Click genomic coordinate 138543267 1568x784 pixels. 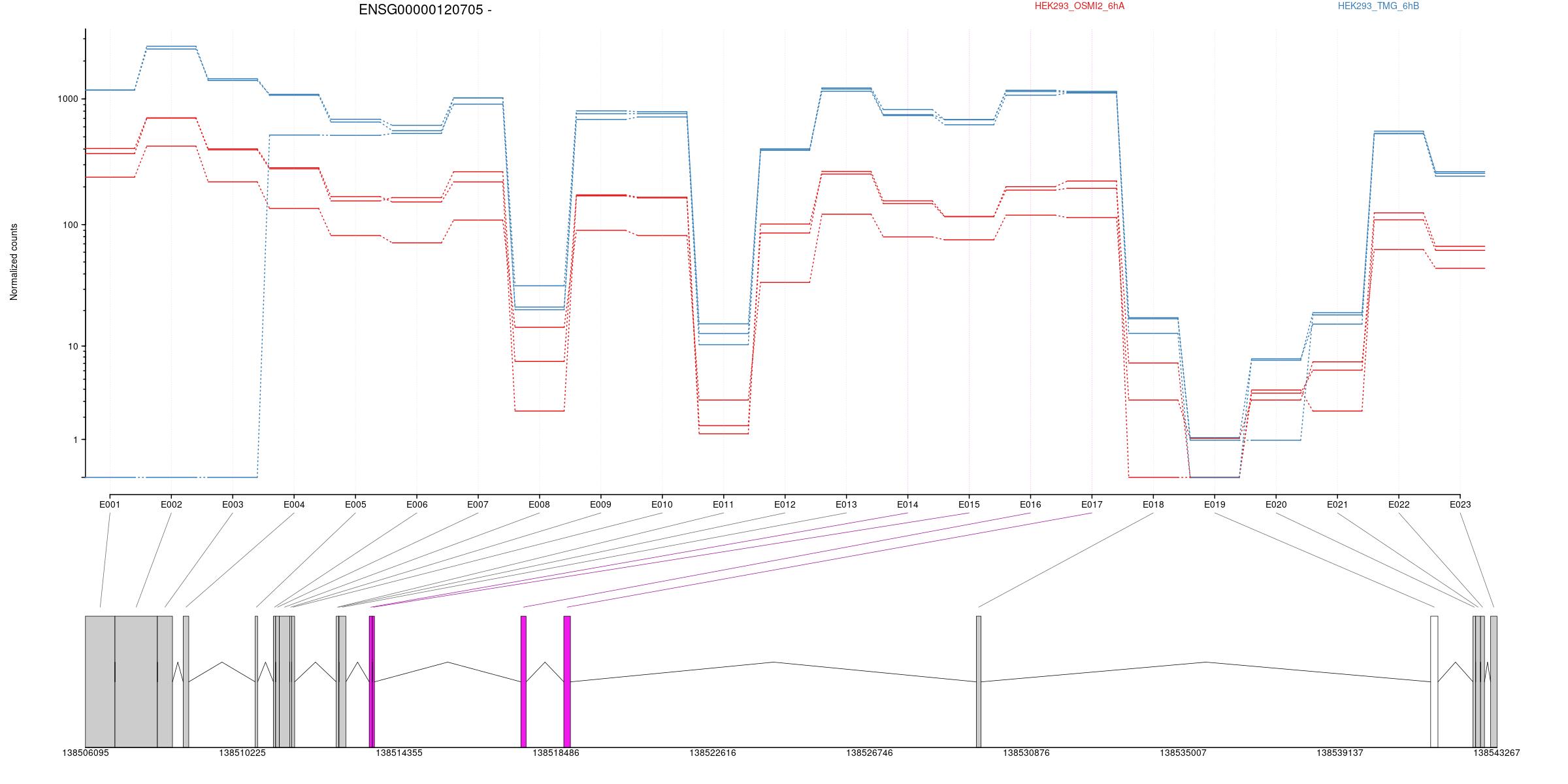1497,753
